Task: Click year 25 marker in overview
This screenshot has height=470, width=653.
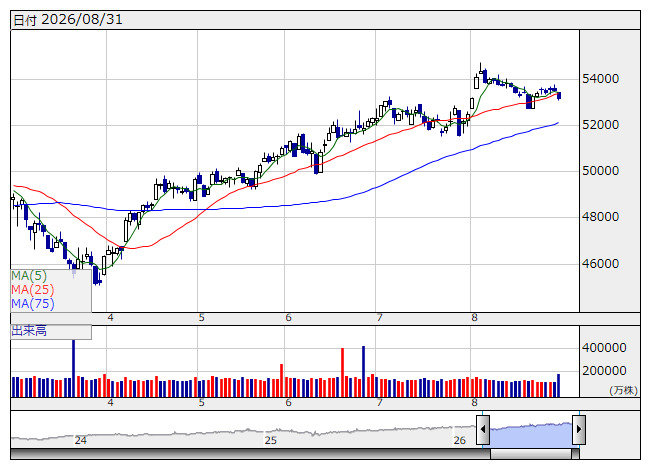Action: click(271, 440)
